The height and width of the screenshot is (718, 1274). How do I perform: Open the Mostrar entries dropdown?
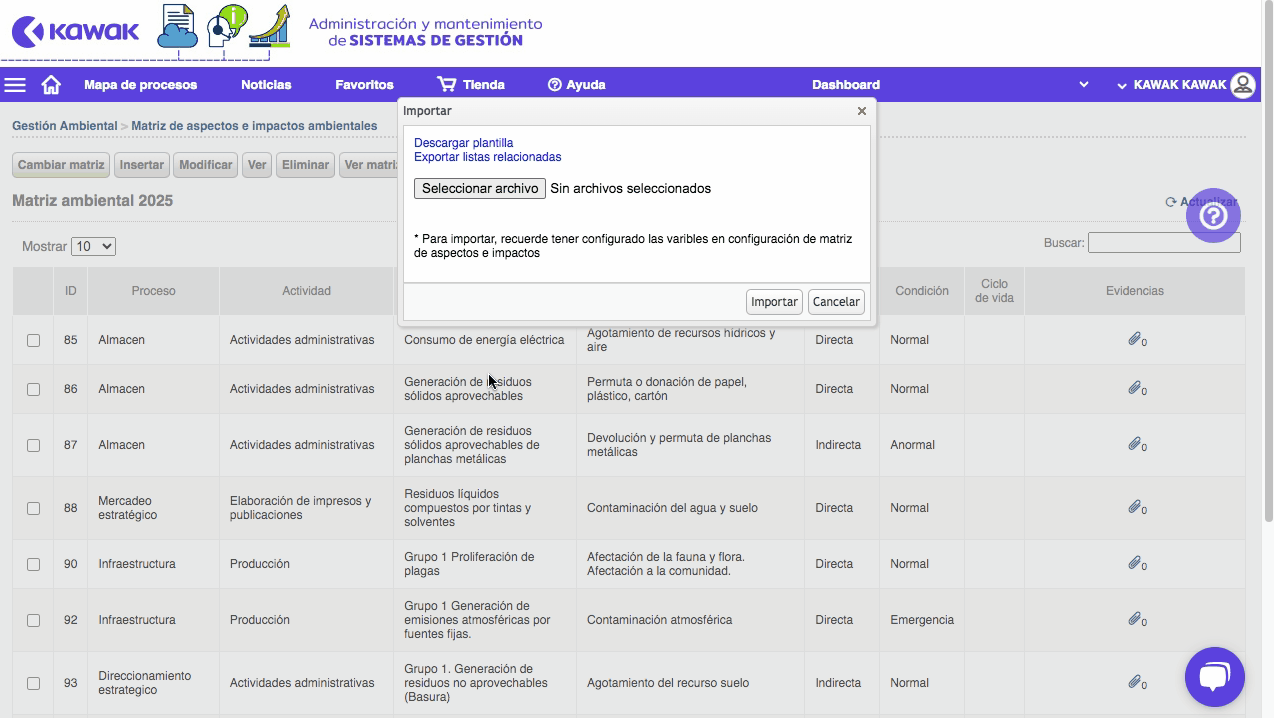[x=93, y=245]
